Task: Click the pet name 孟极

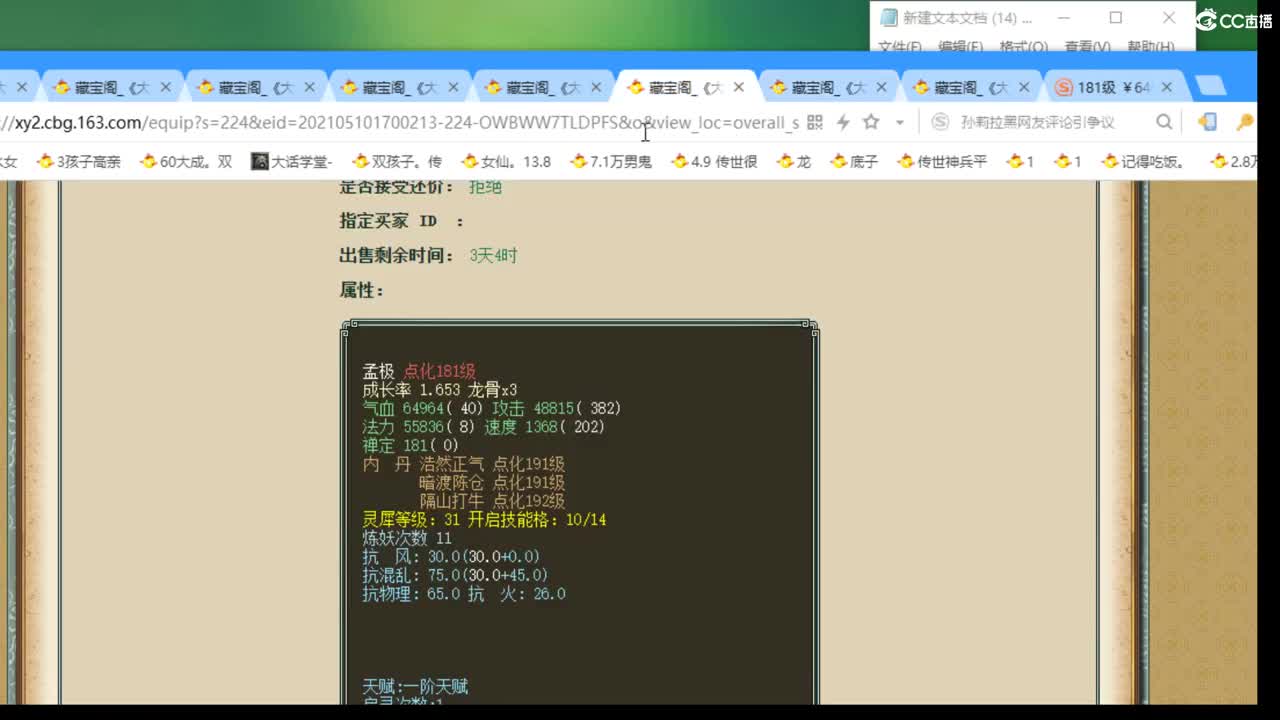Action: (x=380, y=371)
